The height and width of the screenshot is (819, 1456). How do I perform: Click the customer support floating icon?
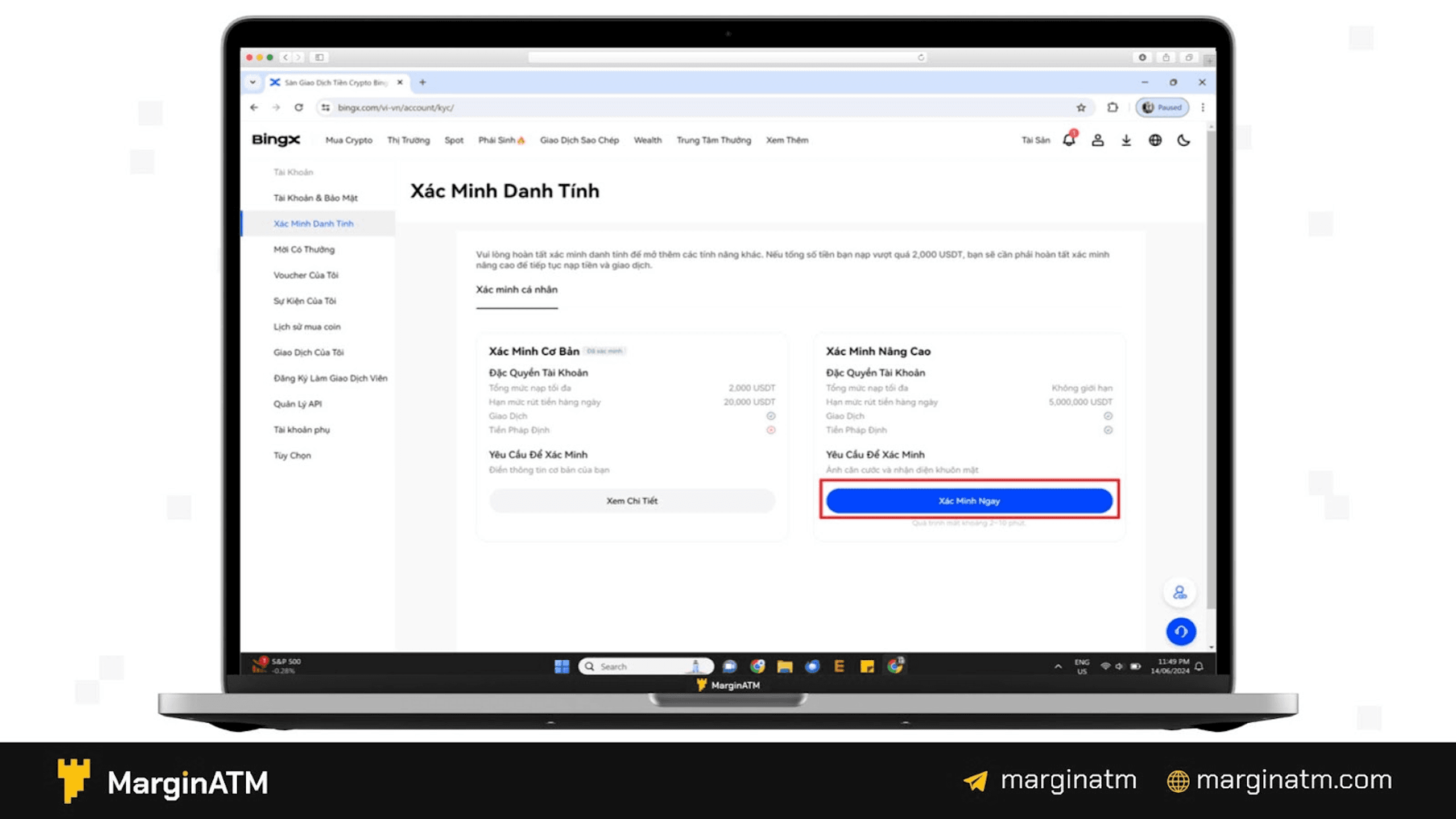point(1180,593)
